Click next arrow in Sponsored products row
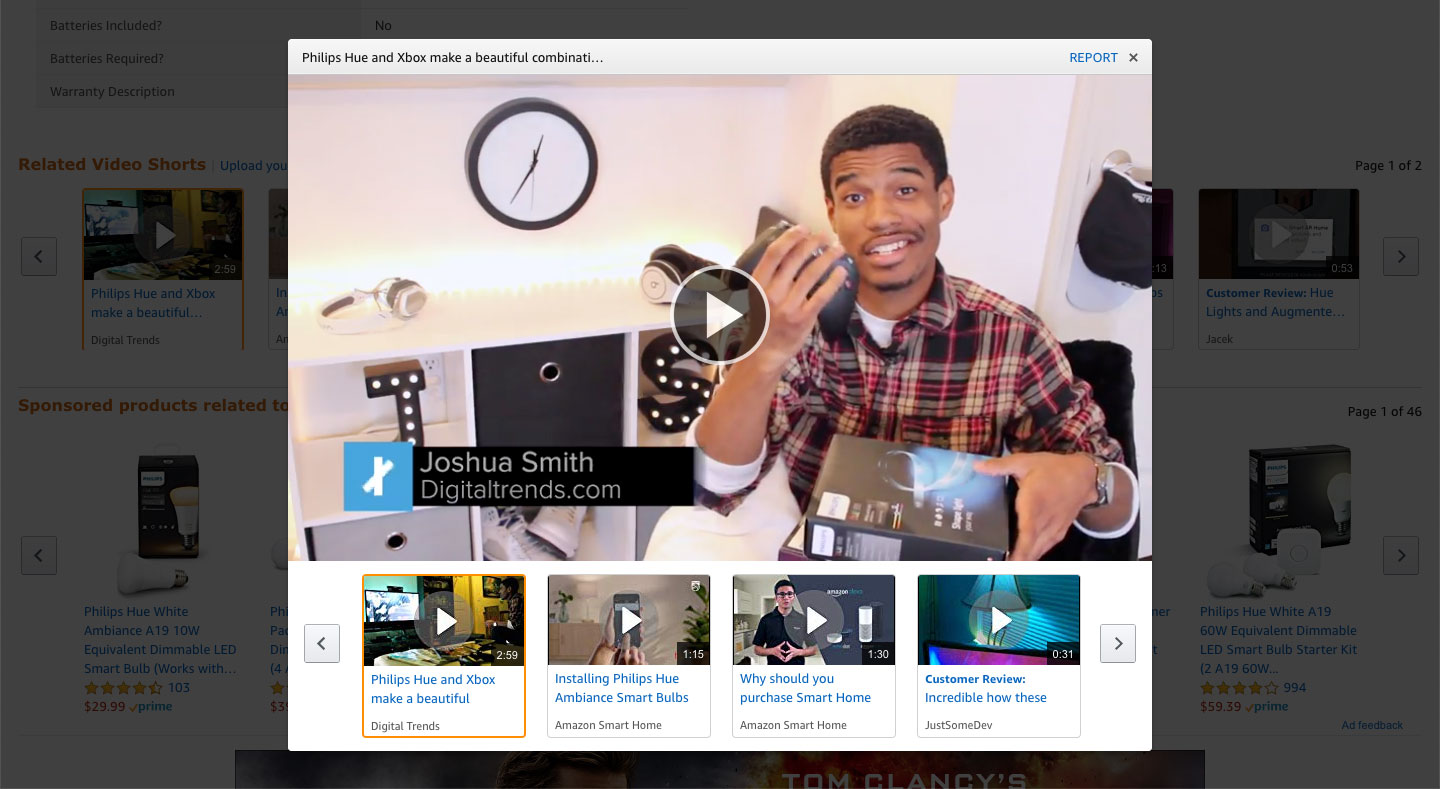 point(1401,555)
